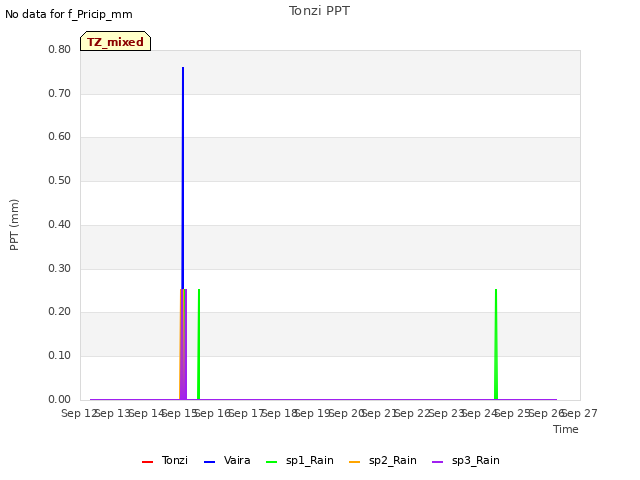Click the green spike just after Sep 15
The width and height of the screenshot is (640, 480).
[199, 344]
